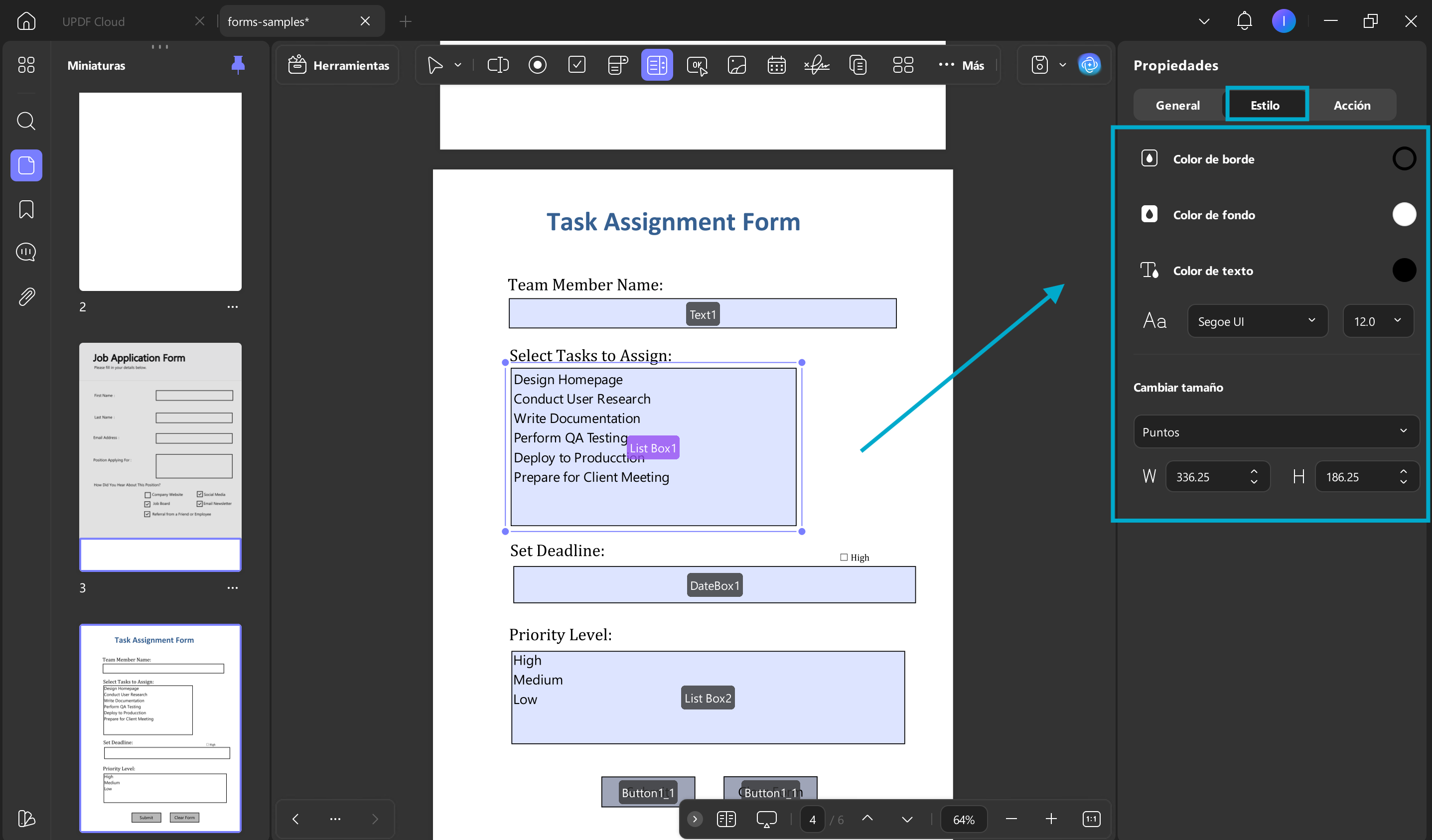Screen dimensions: 1432x840
Task: Open the search sidebar icon
Action: 26,121
